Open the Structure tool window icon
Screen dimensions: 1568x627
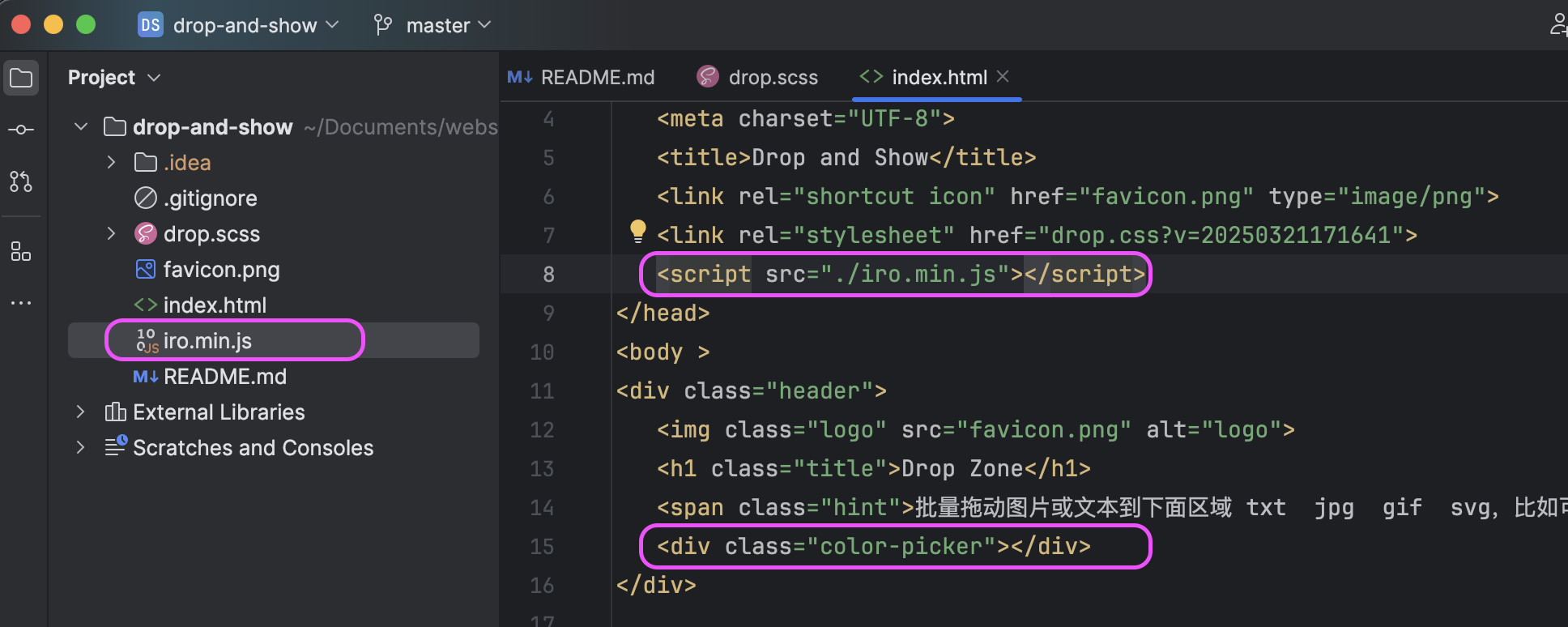(x=21, y=251)
